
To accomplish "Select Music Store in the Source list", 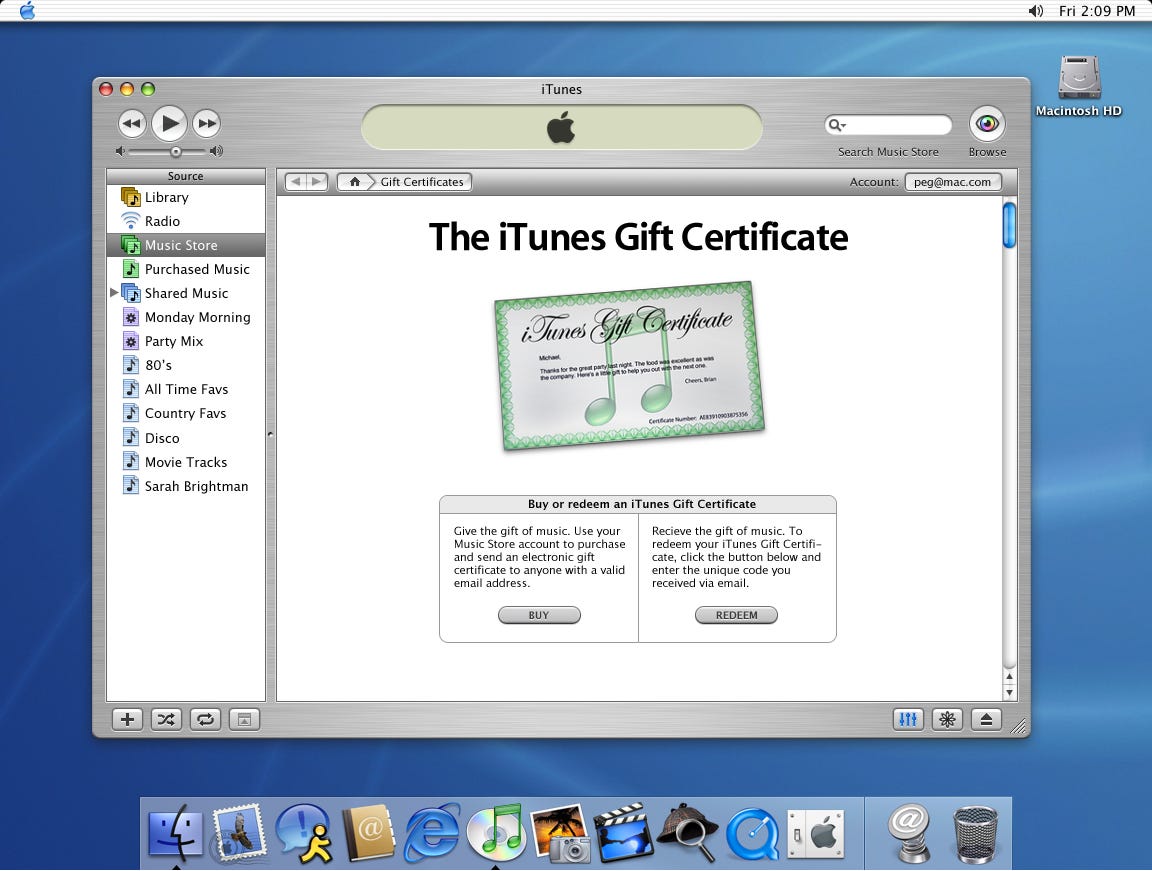I will [x=186, y=245].
